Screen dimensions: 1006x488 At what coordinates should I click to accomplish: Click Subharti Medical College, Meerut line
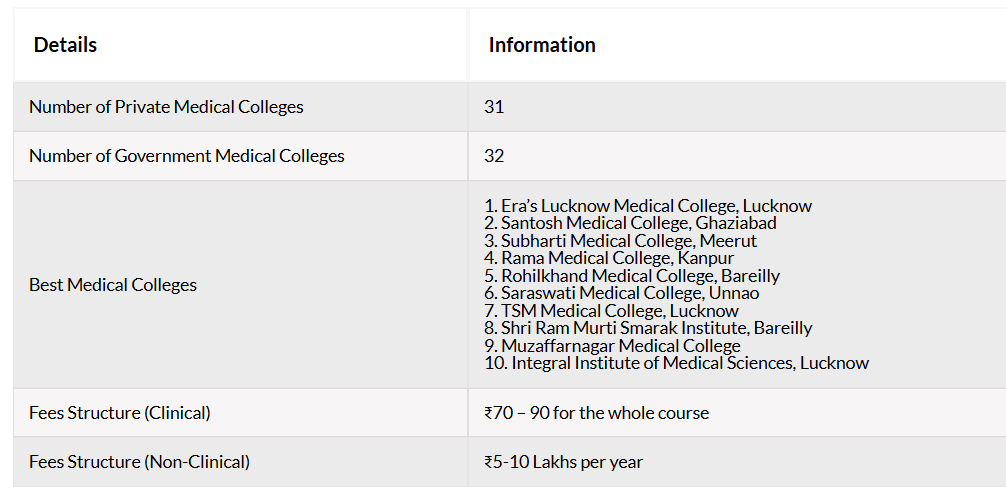pyautogui.click(x=620, y=241)
